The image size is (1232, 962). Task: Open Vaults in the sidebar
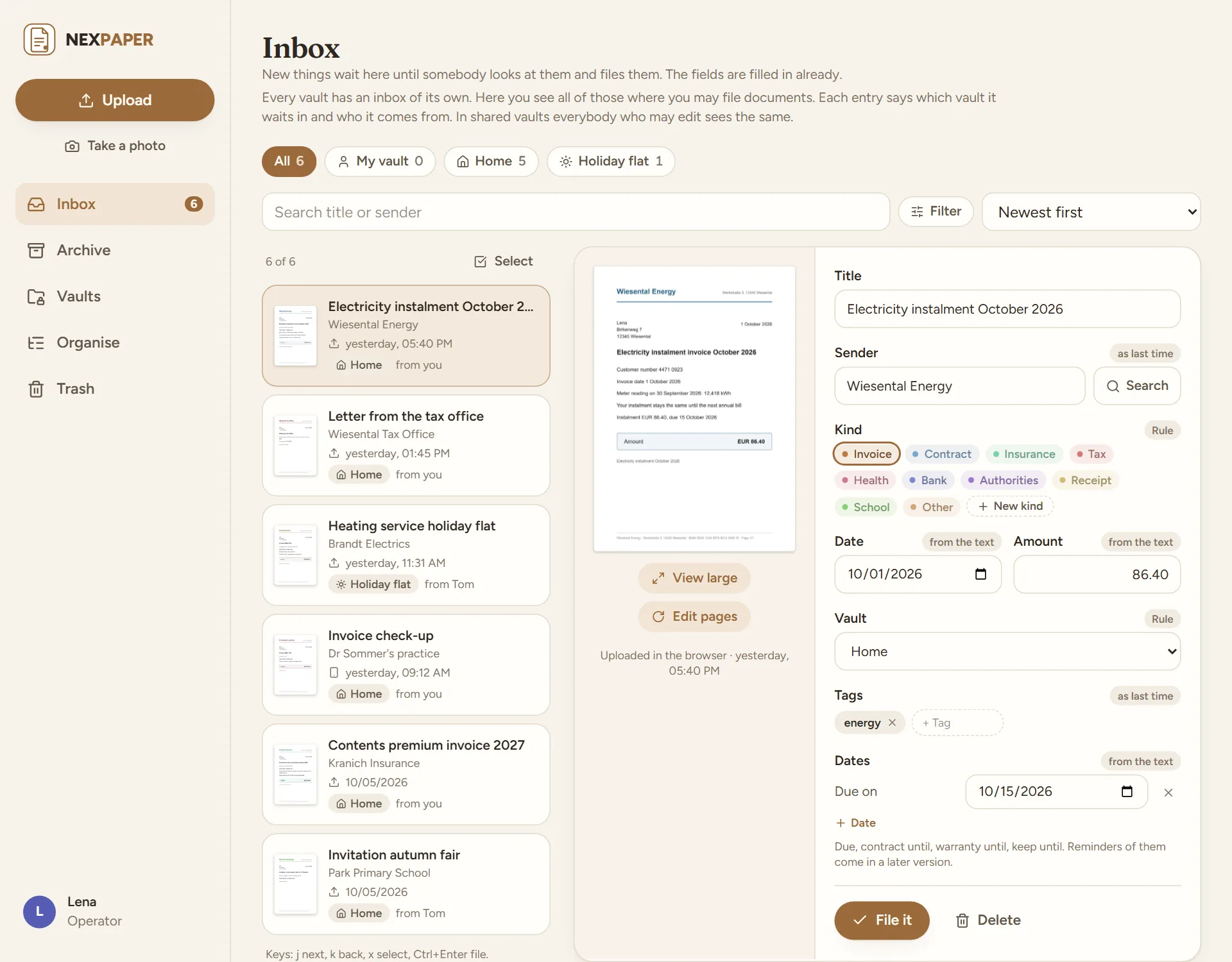(x=115, y=296)
